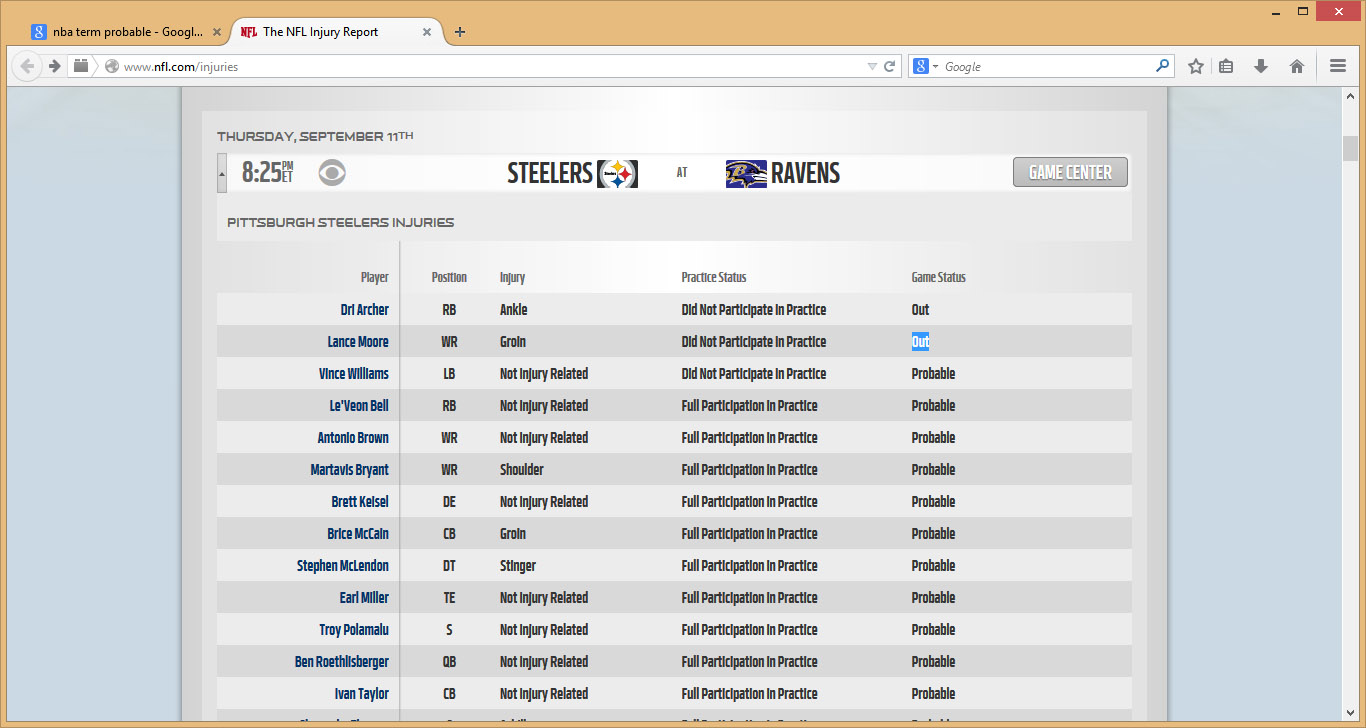Click the 8:25 PM ET game time
Viewport: 1366px width, 728px height.
pyautogui.click(x=268, y=173)
